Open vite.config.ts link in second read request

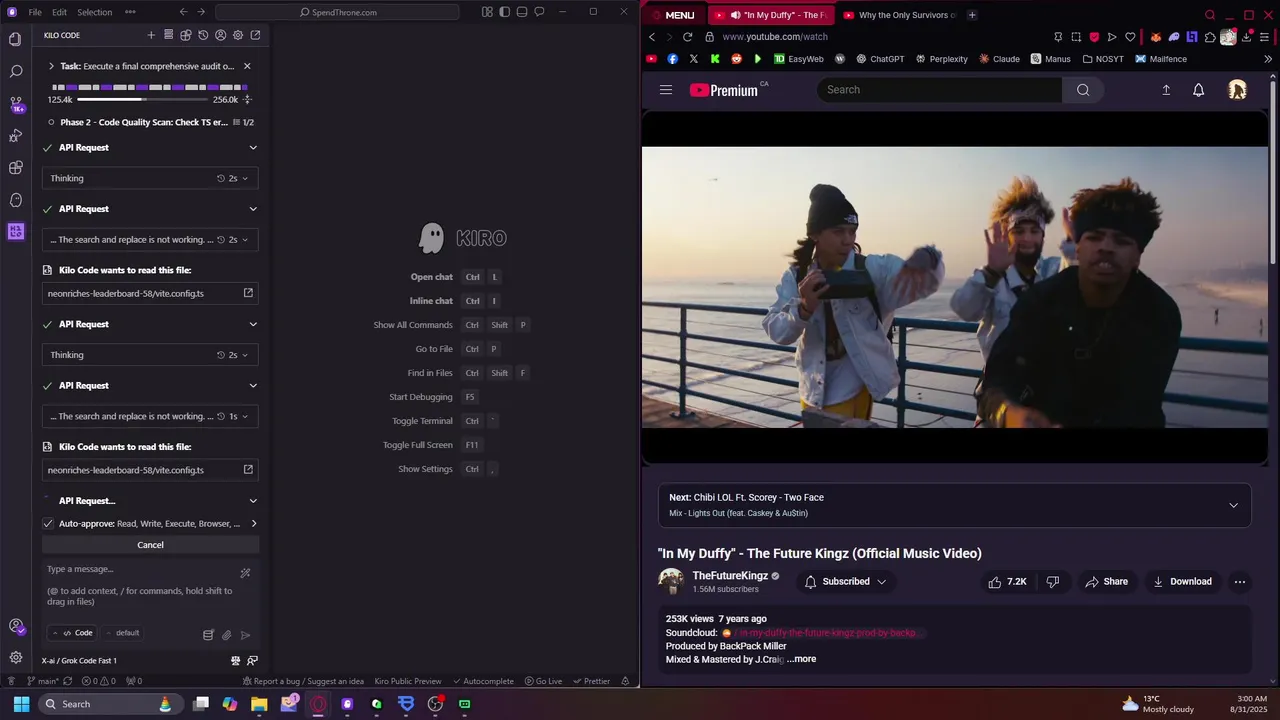150,470
